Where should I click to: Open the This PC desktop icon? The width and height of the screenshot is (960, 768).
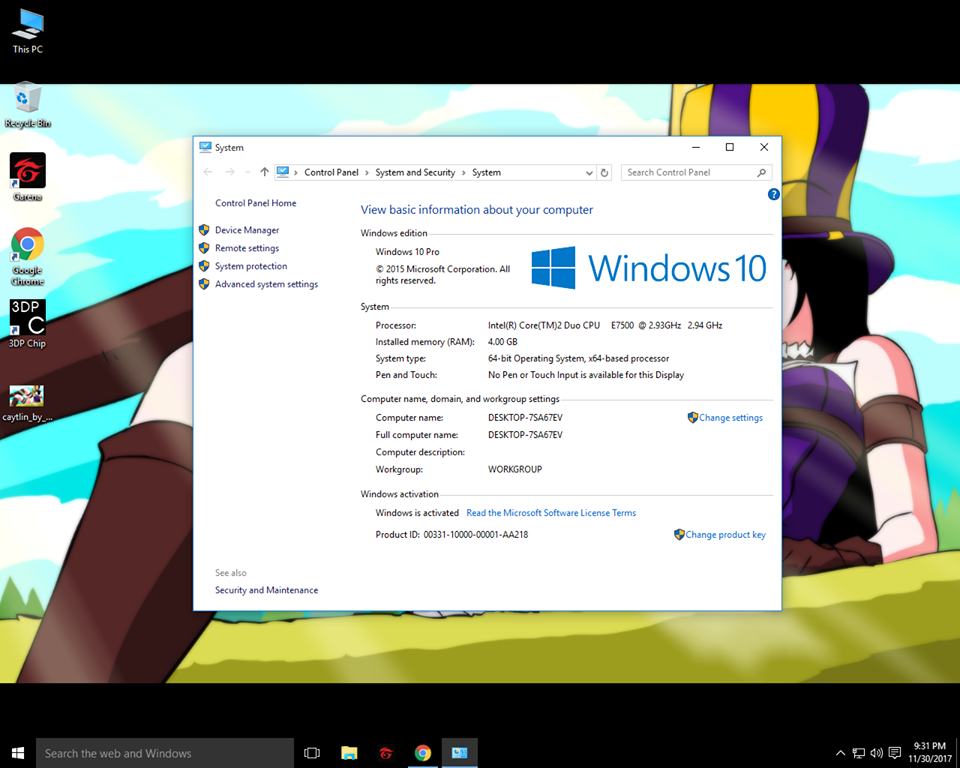click(x=28, y=32)
